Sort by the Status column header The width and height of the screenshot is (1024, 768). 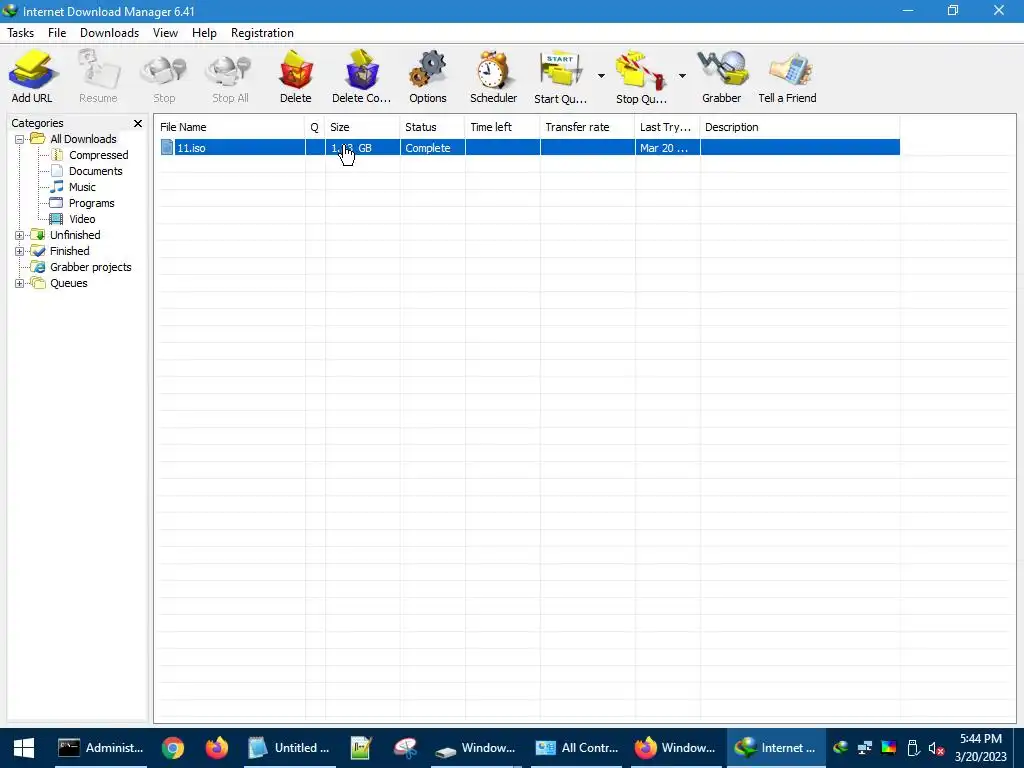tap(432, 127)
